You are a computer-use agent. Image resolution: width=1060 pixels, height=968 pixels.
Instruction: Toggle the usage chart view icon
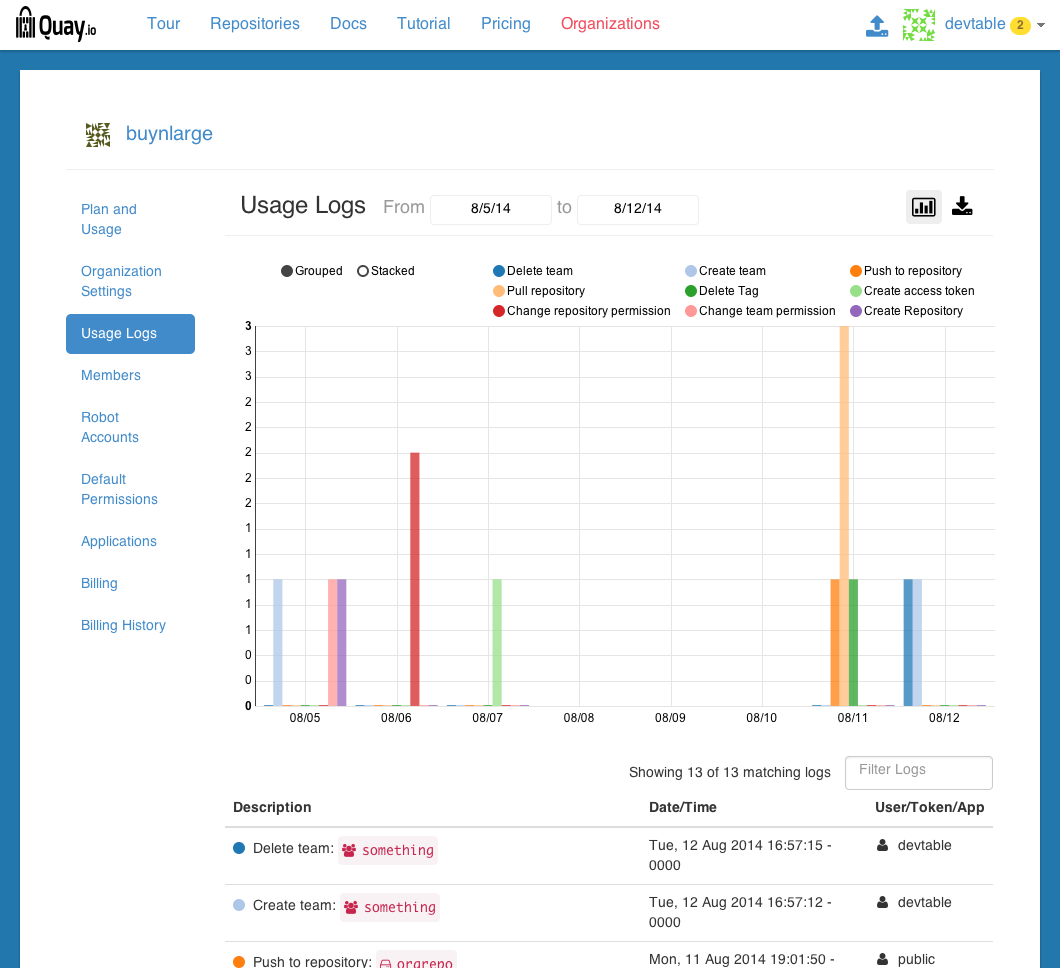coord(923,206)
